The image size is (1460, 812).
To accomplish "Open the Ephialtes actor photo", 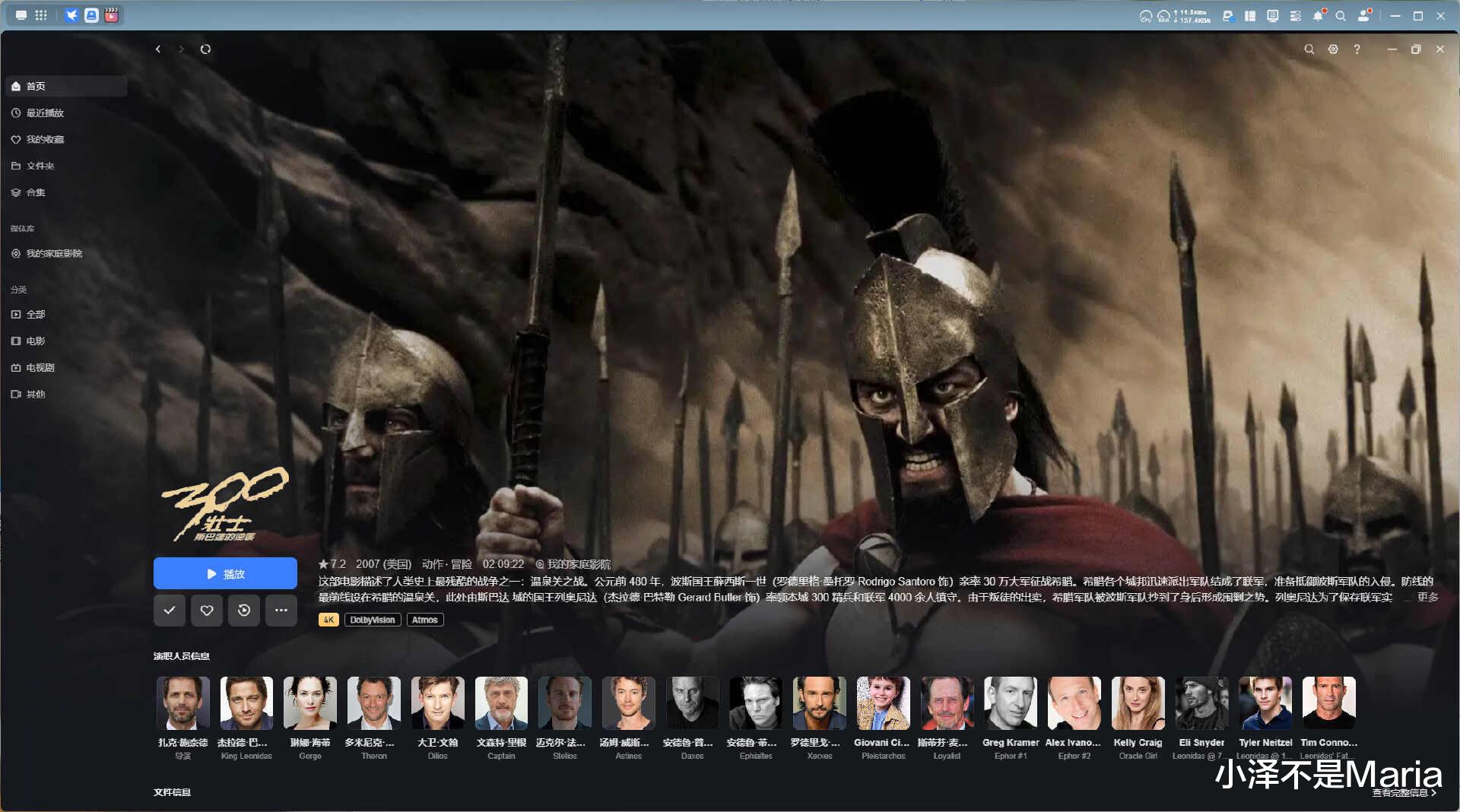I will pyautogui.click(x=756, y=703).
